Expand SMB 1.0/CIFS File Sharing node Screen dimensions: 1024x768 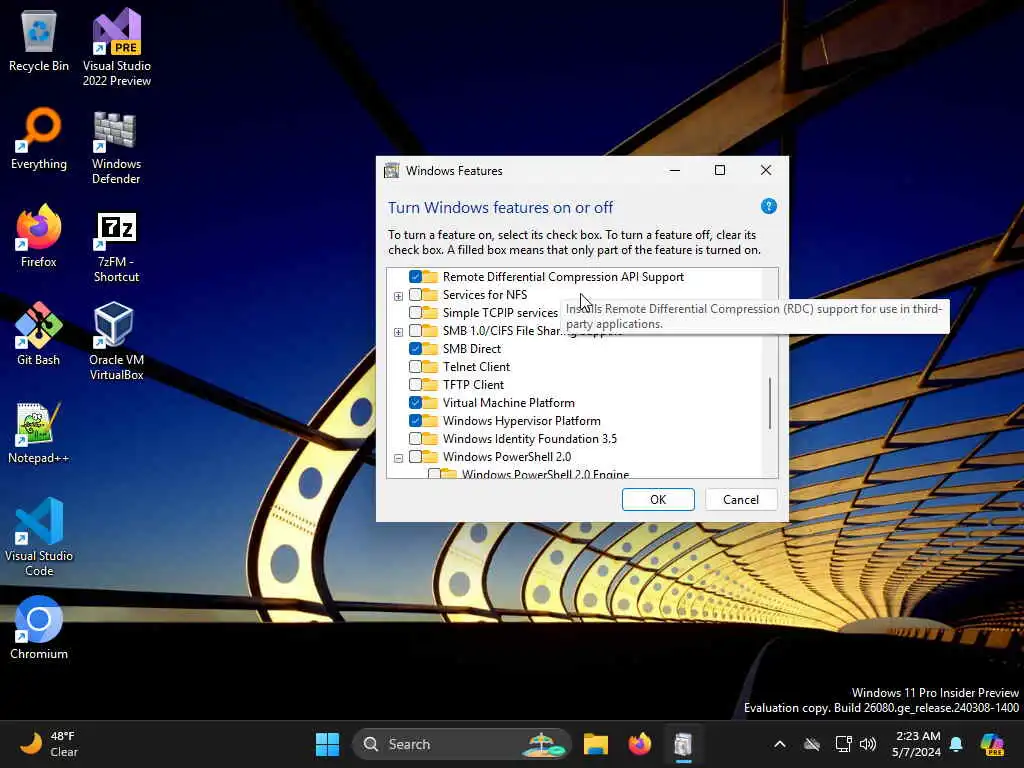[398, 332]
